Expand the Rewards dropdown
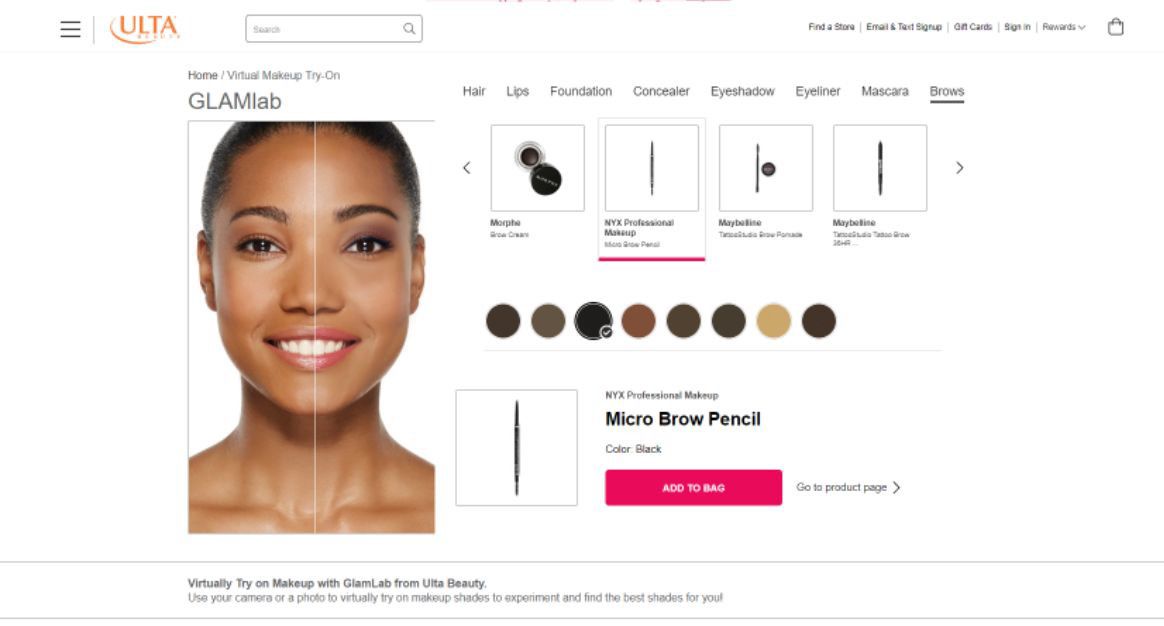Screen dimensions: 1164x626 (x=1063, y=27)
